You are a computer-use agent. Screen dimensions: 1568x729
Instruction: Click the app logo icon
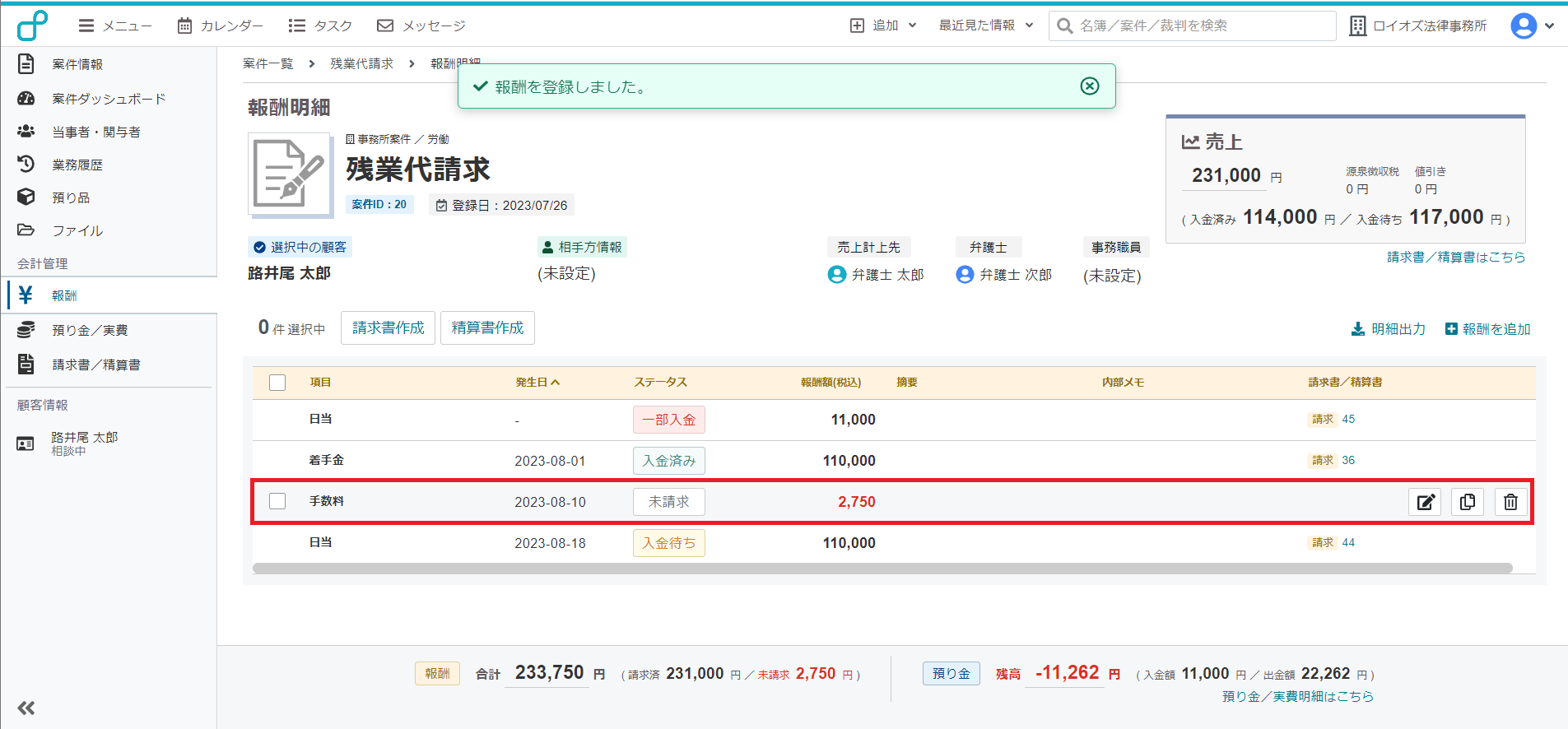[33, 26]
